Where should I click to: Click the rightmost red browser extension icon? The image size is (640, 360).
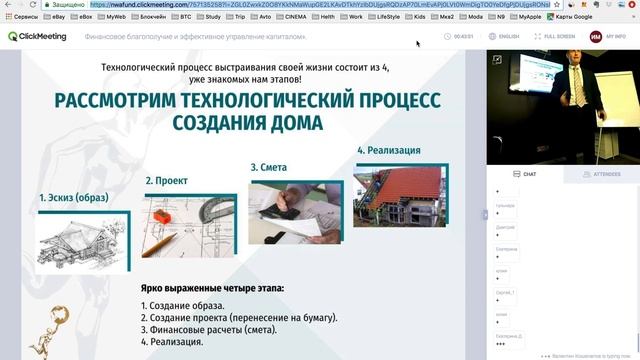(632, 4)
